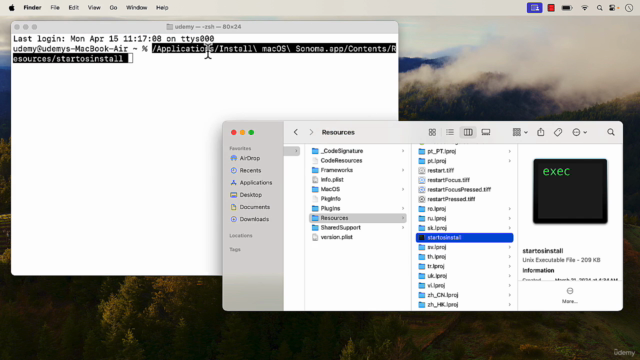Switch Finder to icon view
The width and height of the screenshot is (640, 360).
[x=432, y=132]
